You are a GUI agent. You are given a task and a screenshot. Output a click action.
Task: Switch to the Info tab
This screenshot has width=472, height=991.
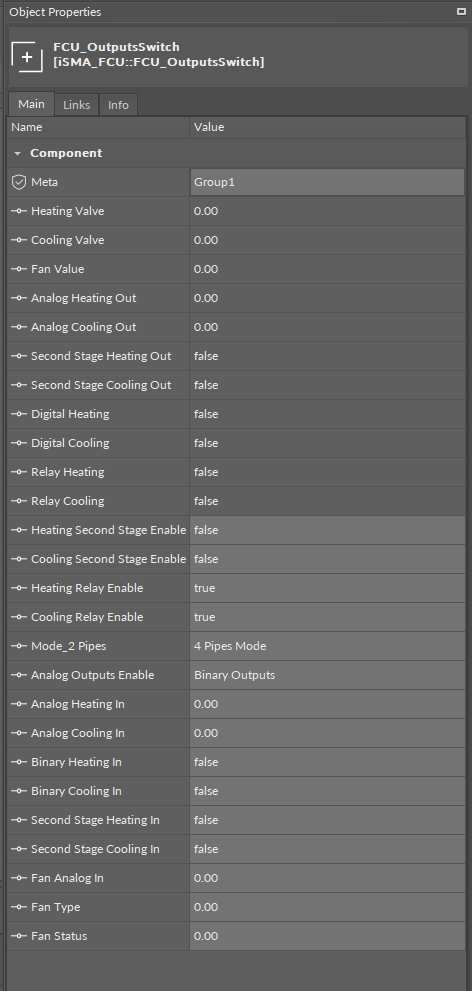pyautogui.click(x=118, y=105)
